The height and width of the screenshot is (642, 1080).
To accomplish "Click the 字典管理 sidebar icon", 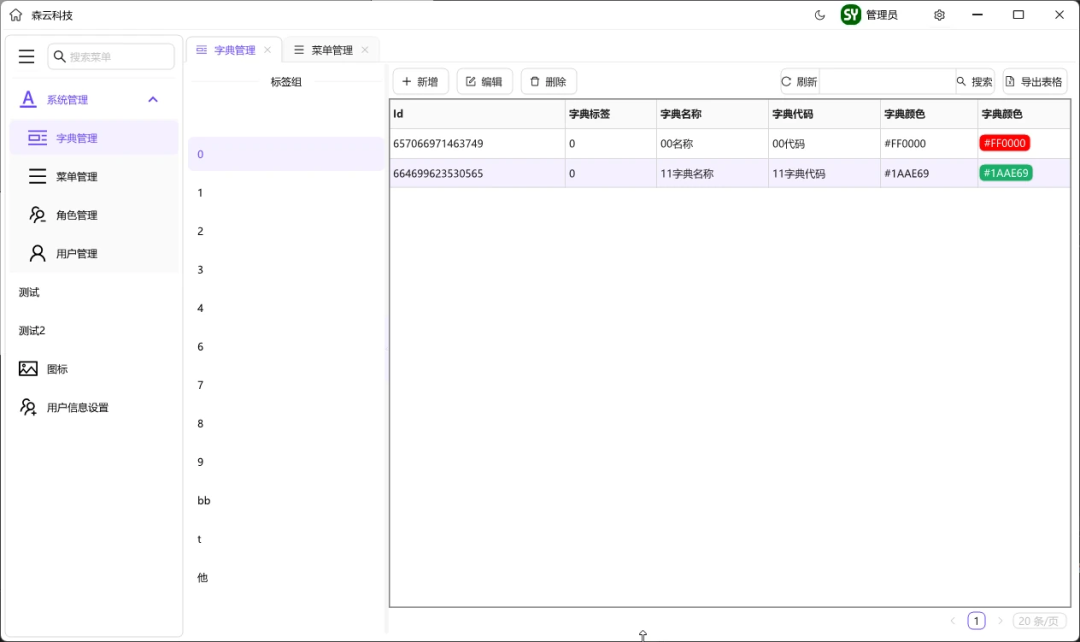I will tap(37, 138).
